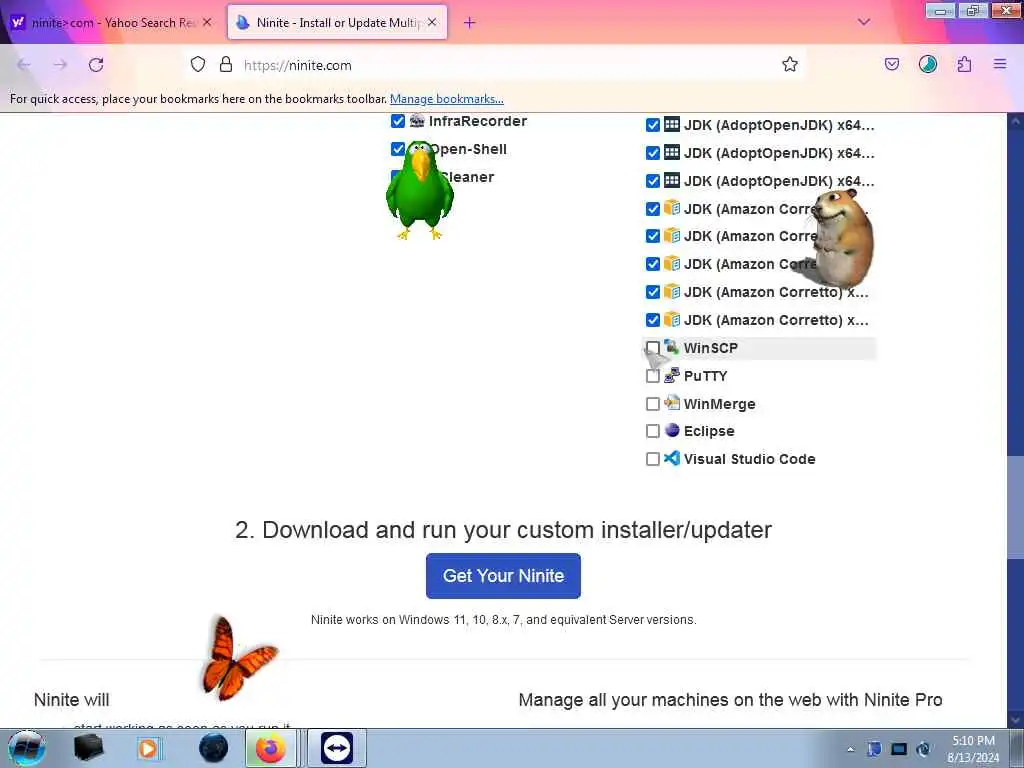
Task: Open a new tab with plus
Action: (x=469, y=23)
